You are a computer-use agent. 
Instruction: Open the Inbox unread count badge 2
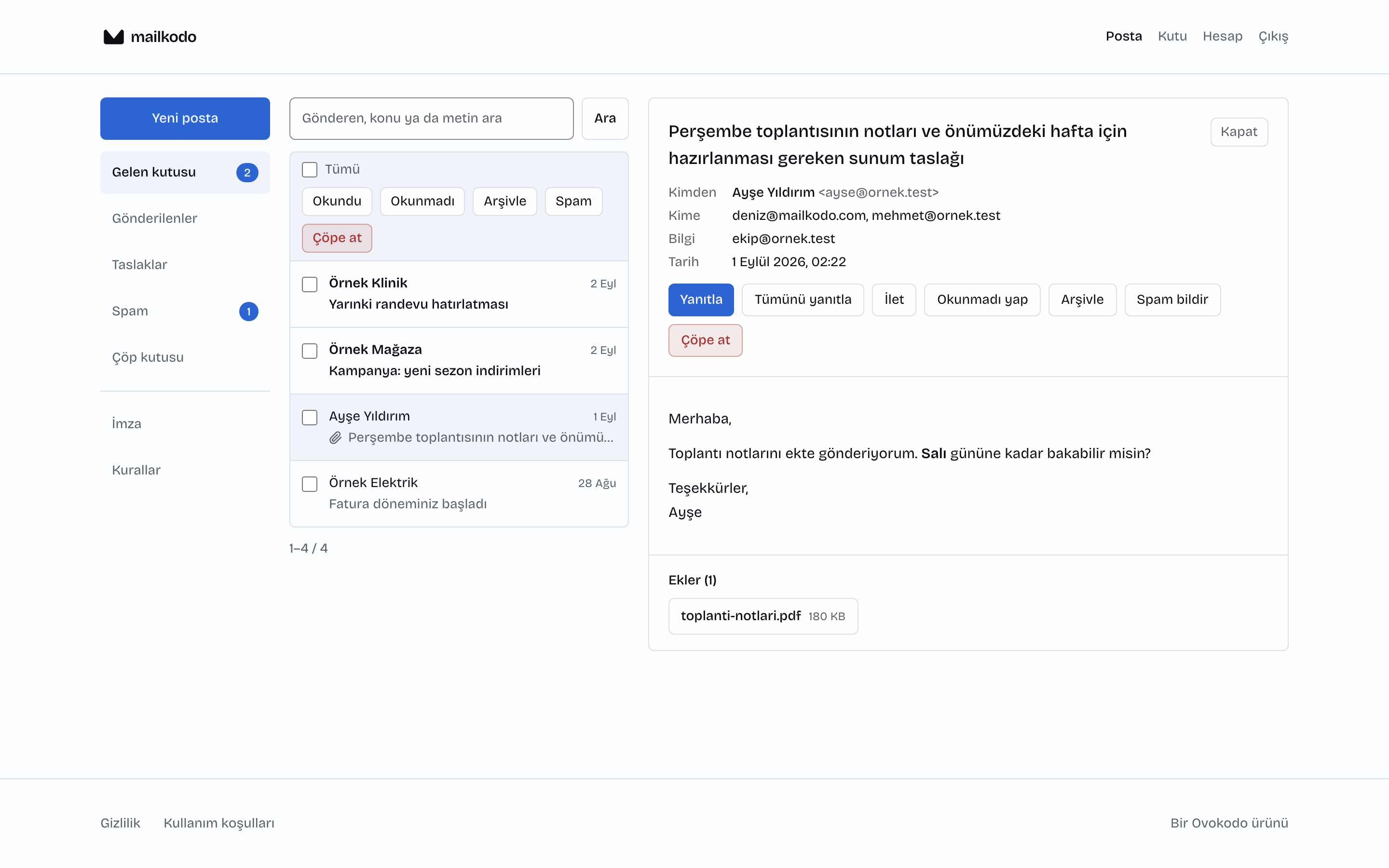[247, 173]
